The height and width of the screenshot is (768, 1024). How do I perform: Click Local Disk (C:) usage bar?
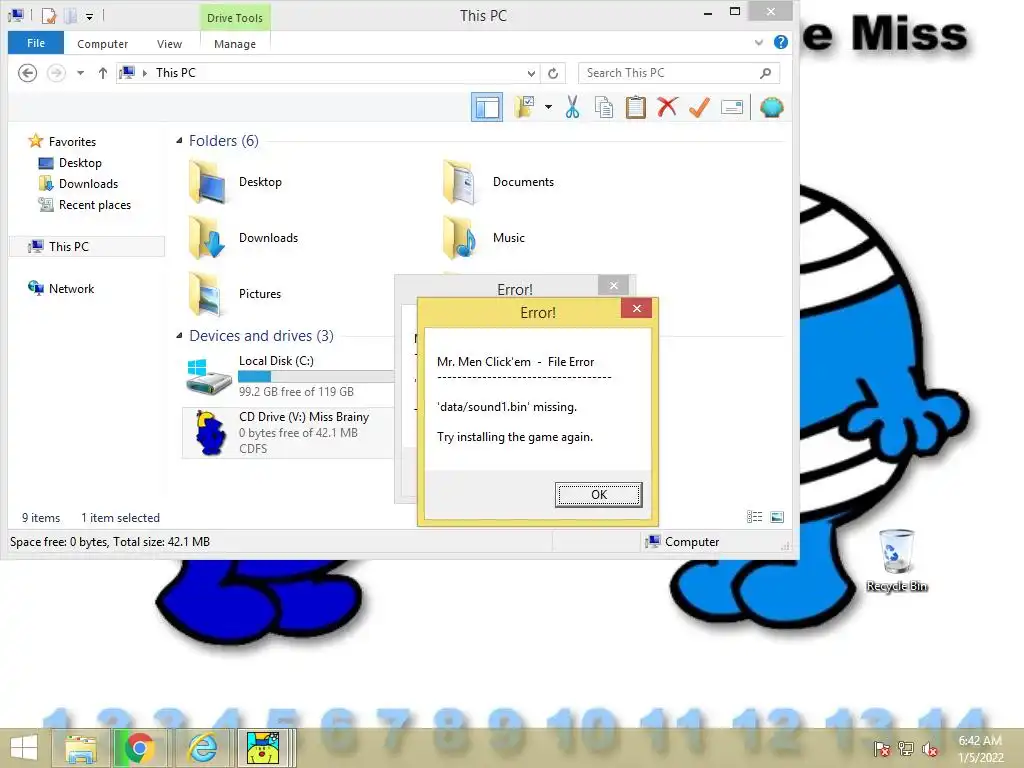(x=316, y=376)
